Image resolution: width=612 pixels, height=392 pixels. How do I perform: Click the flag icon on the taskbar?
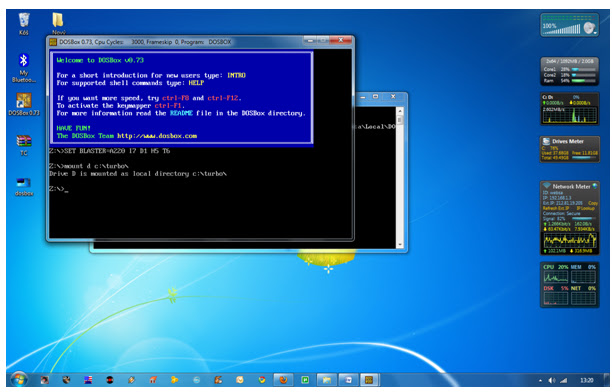tap(88, 380)
